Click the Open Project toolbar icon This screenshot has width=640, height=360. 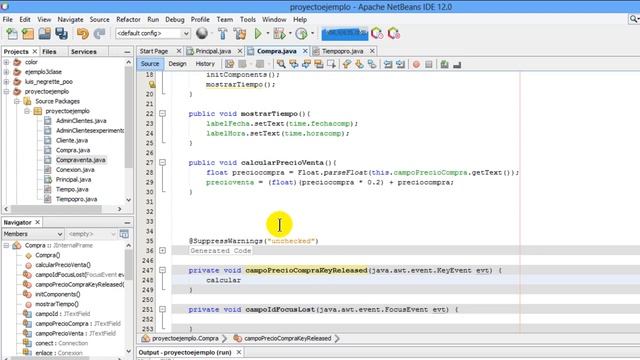pos(44,33)
